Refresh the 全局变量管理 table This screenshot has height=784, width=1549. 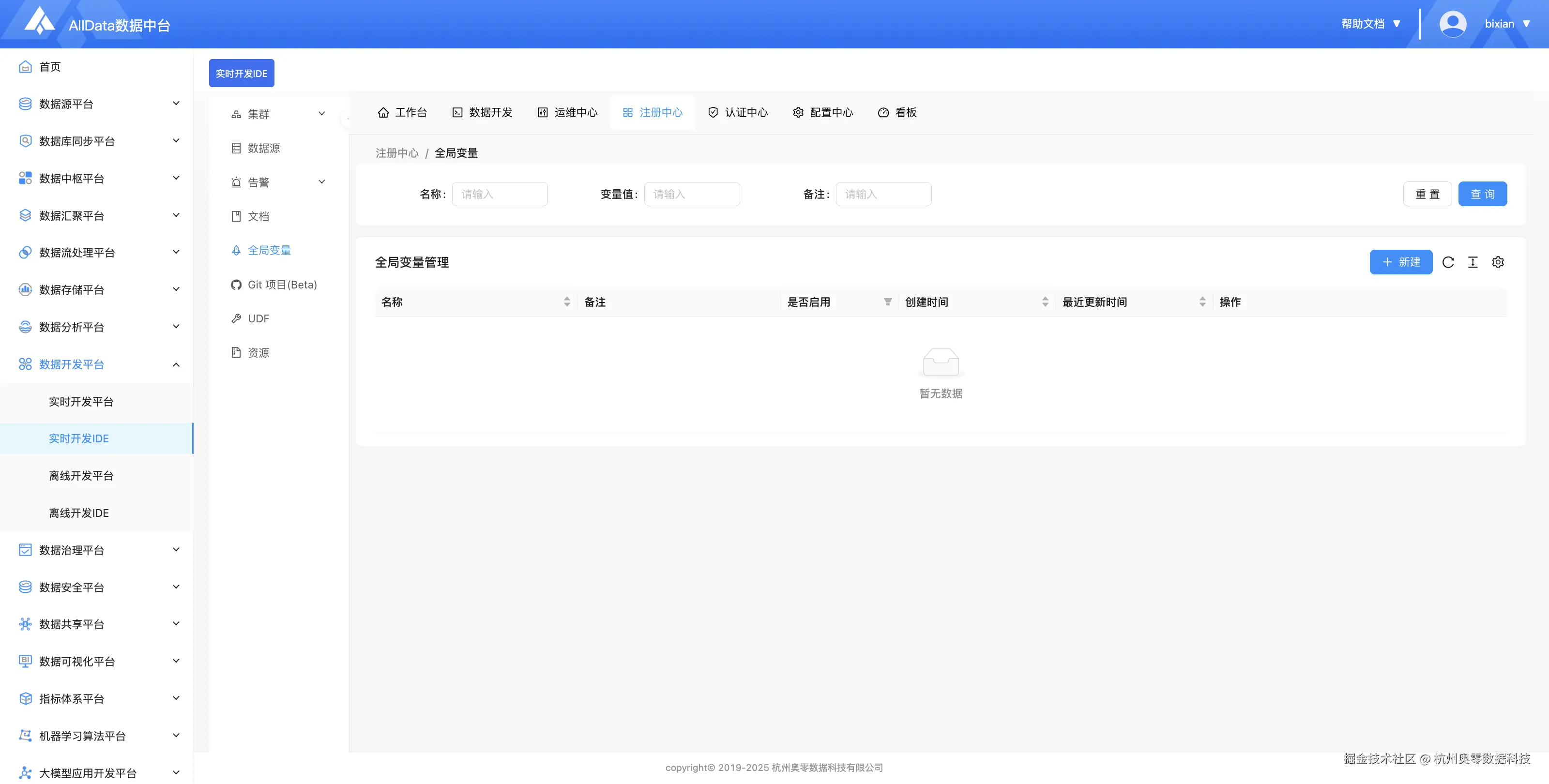coord(1449,262)
